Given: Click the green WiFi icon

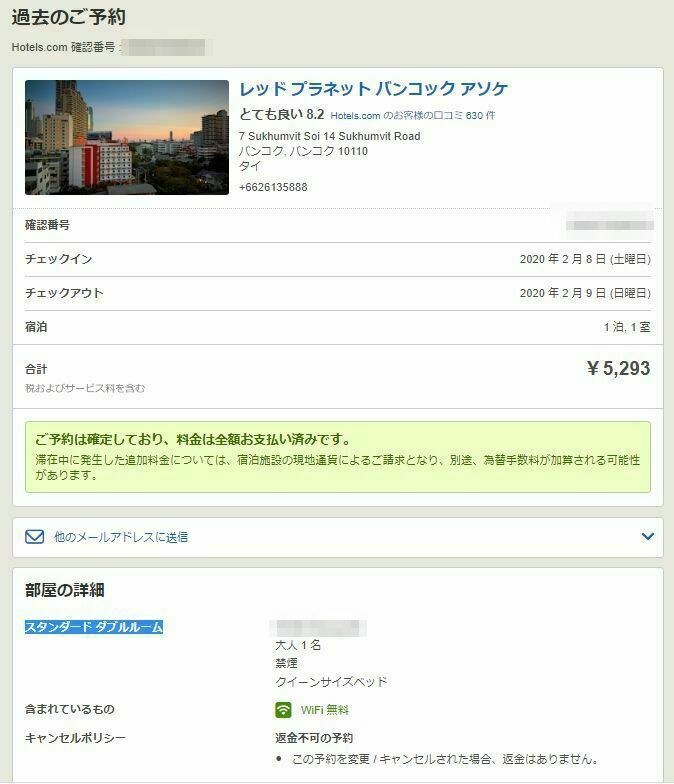Looking at the screenshot, I should [x=283, y=710].
